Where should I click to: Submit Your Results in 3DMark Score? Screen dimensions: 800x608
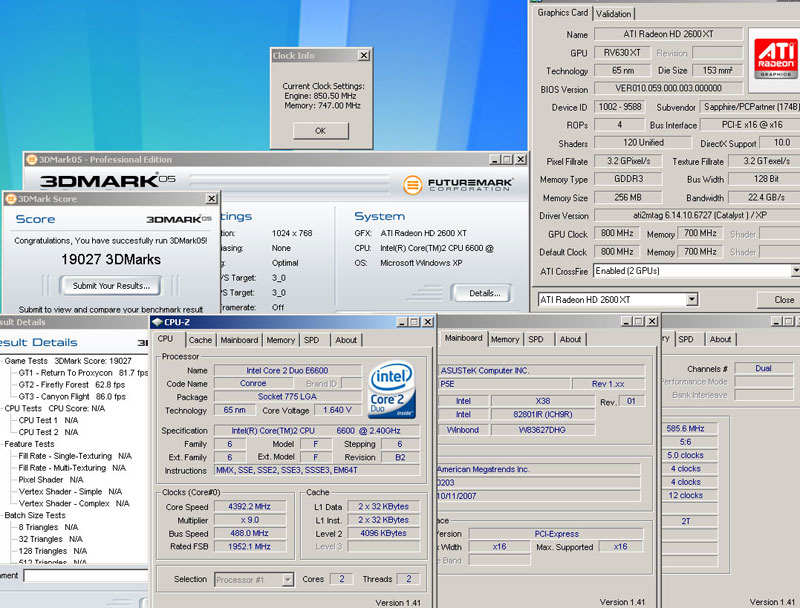click(x=111, y=286)
